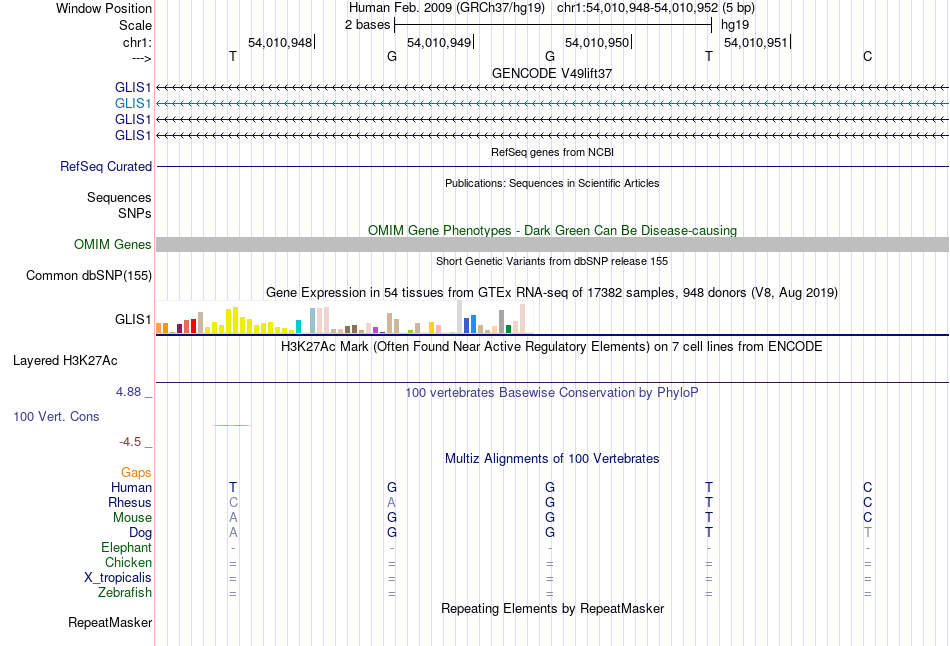Click the purple bar in the GLIS1 expression chart

pos(376,330)
